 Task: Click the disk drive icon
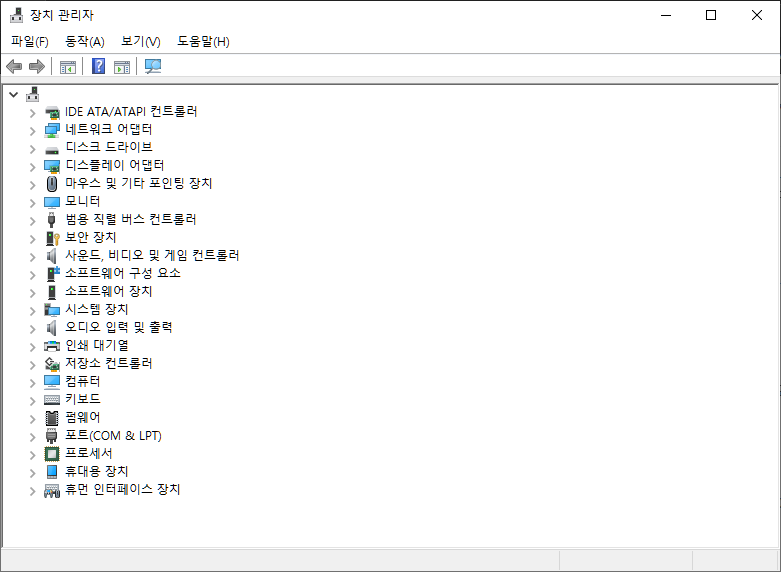(52, 150)
